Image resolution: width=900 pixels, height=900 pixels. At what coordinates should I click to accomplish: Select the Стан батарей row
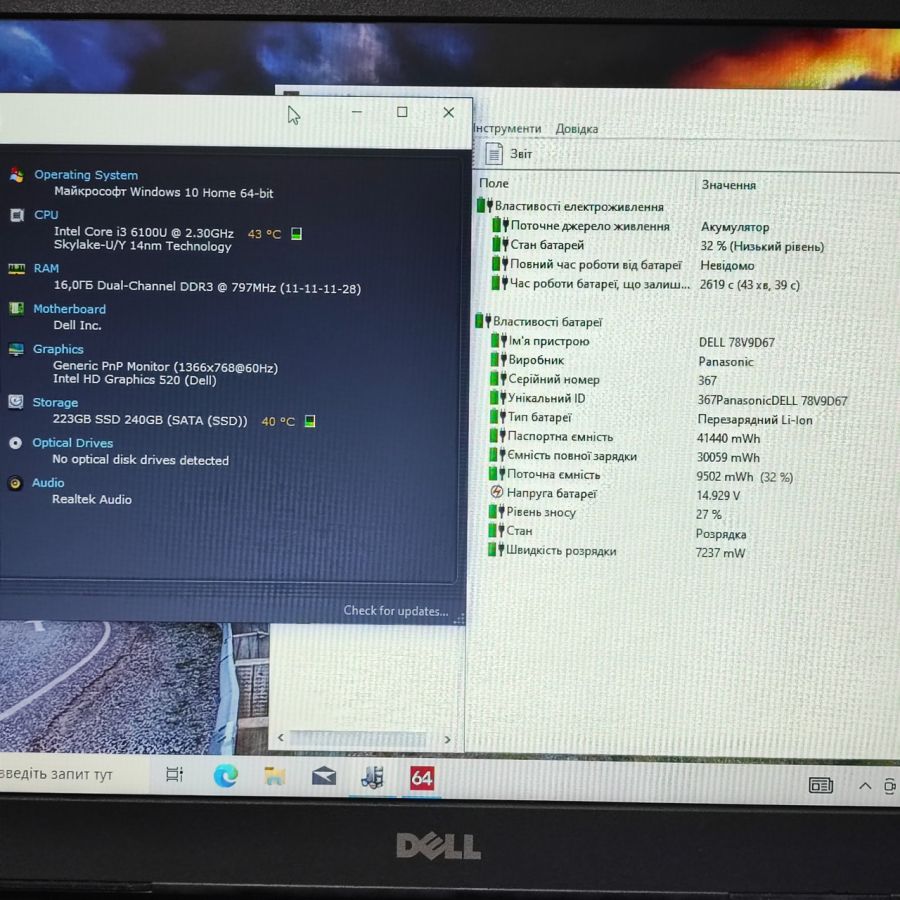pyautogui.click(x=658, y=246)
